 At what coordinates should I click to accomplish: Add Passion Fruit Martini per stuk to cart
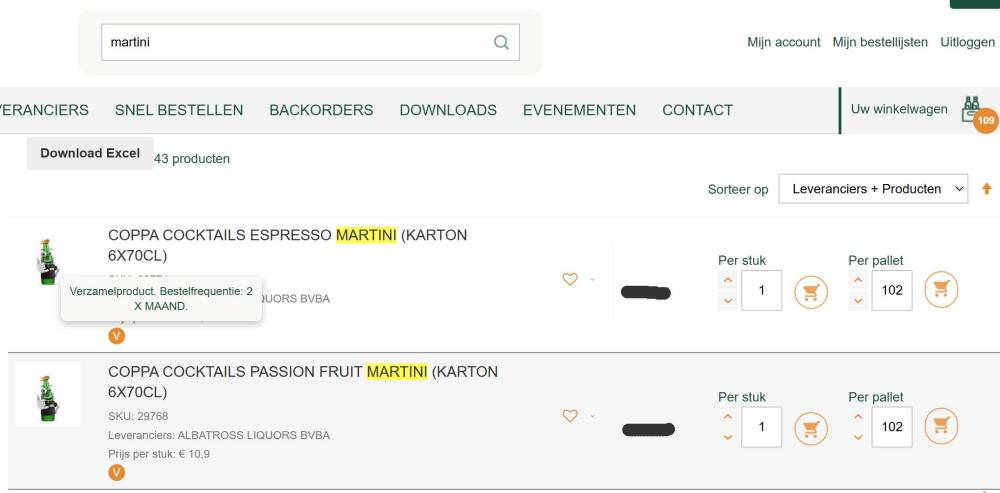[811, 429]
